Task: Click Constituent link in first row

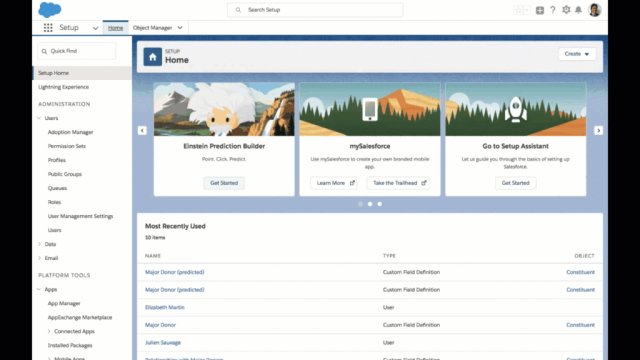Action: [x=580, y=272]
